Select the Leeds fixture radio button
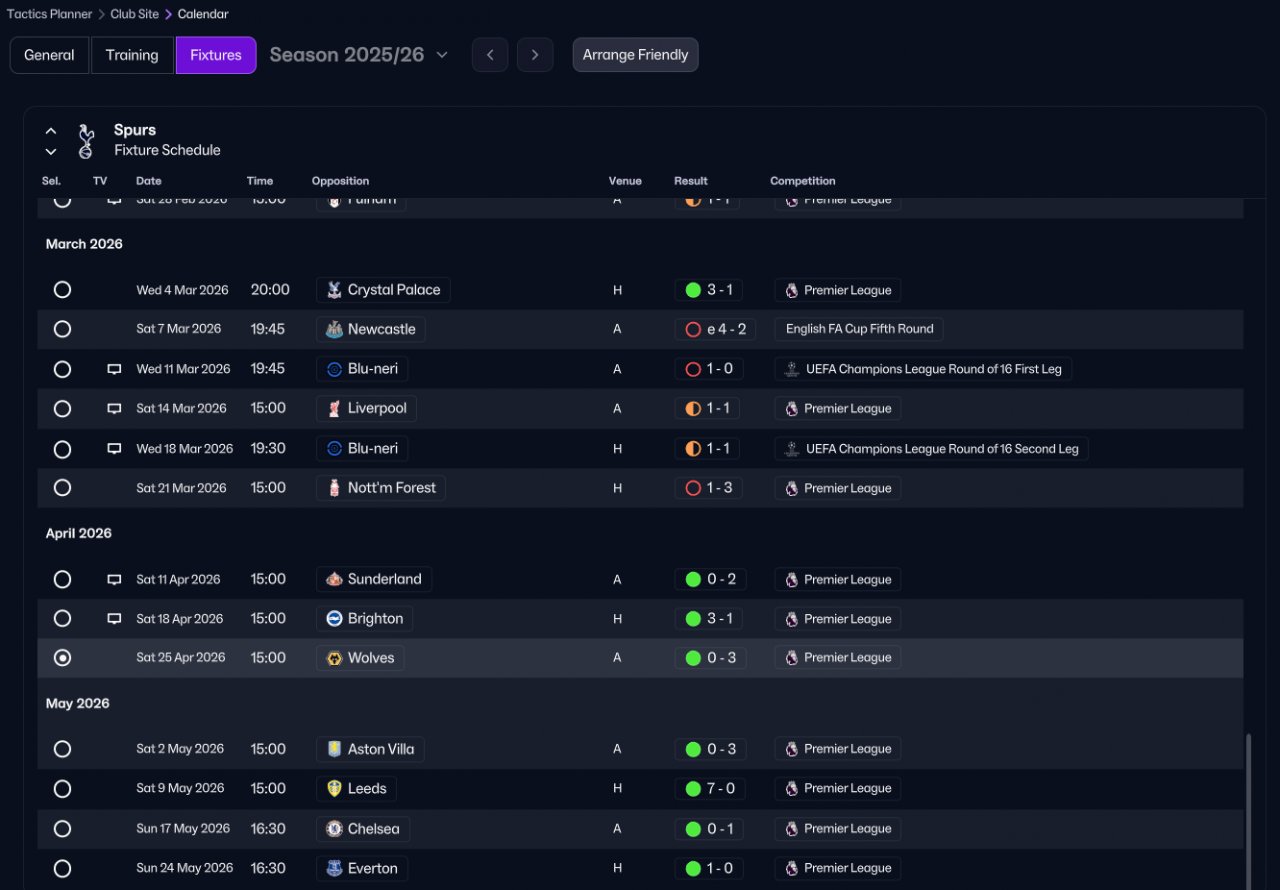 point(62,789)
